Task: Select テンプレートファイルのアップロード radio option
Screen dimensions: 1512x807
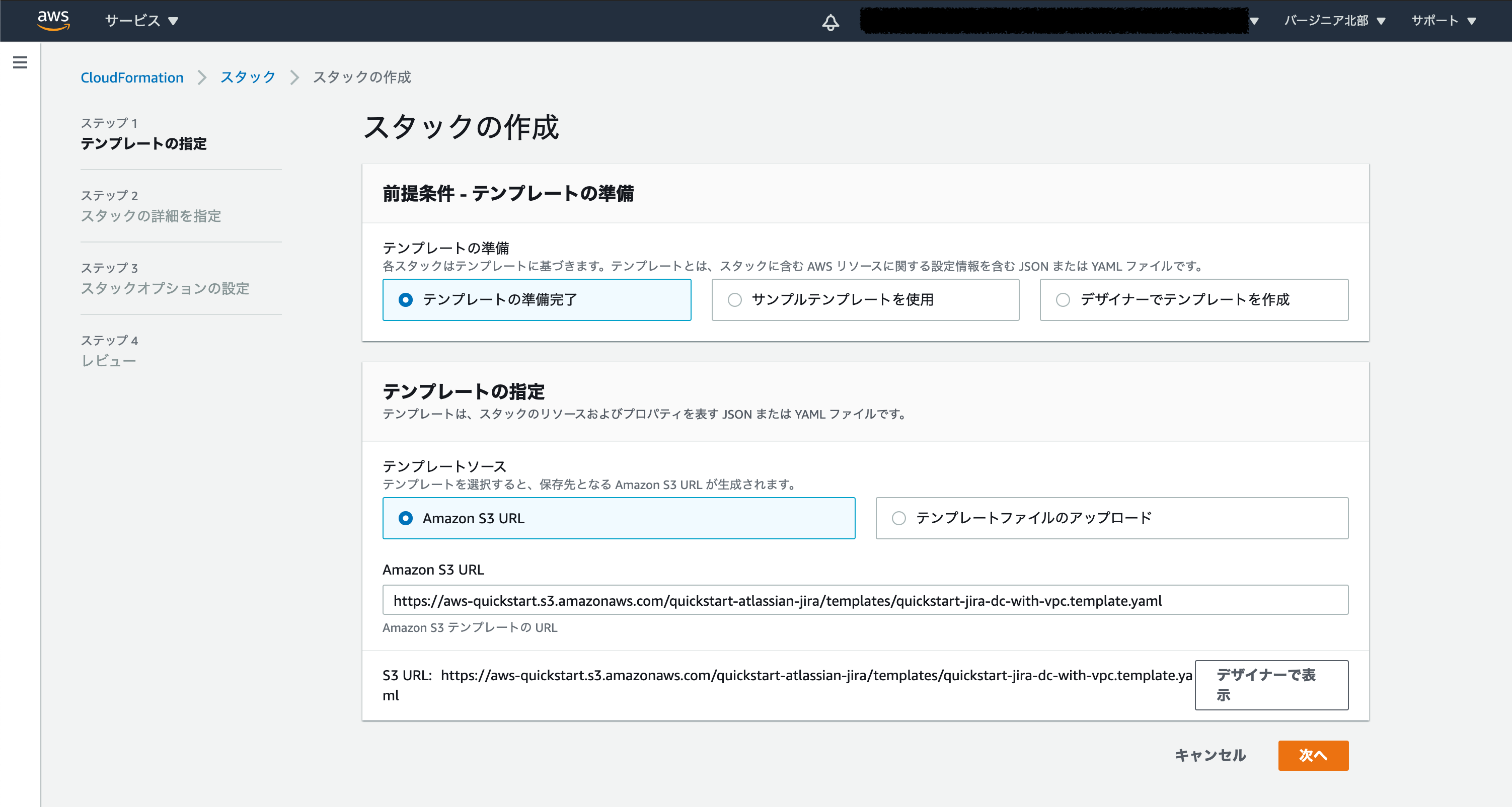Action: (x=1112, y=518)
